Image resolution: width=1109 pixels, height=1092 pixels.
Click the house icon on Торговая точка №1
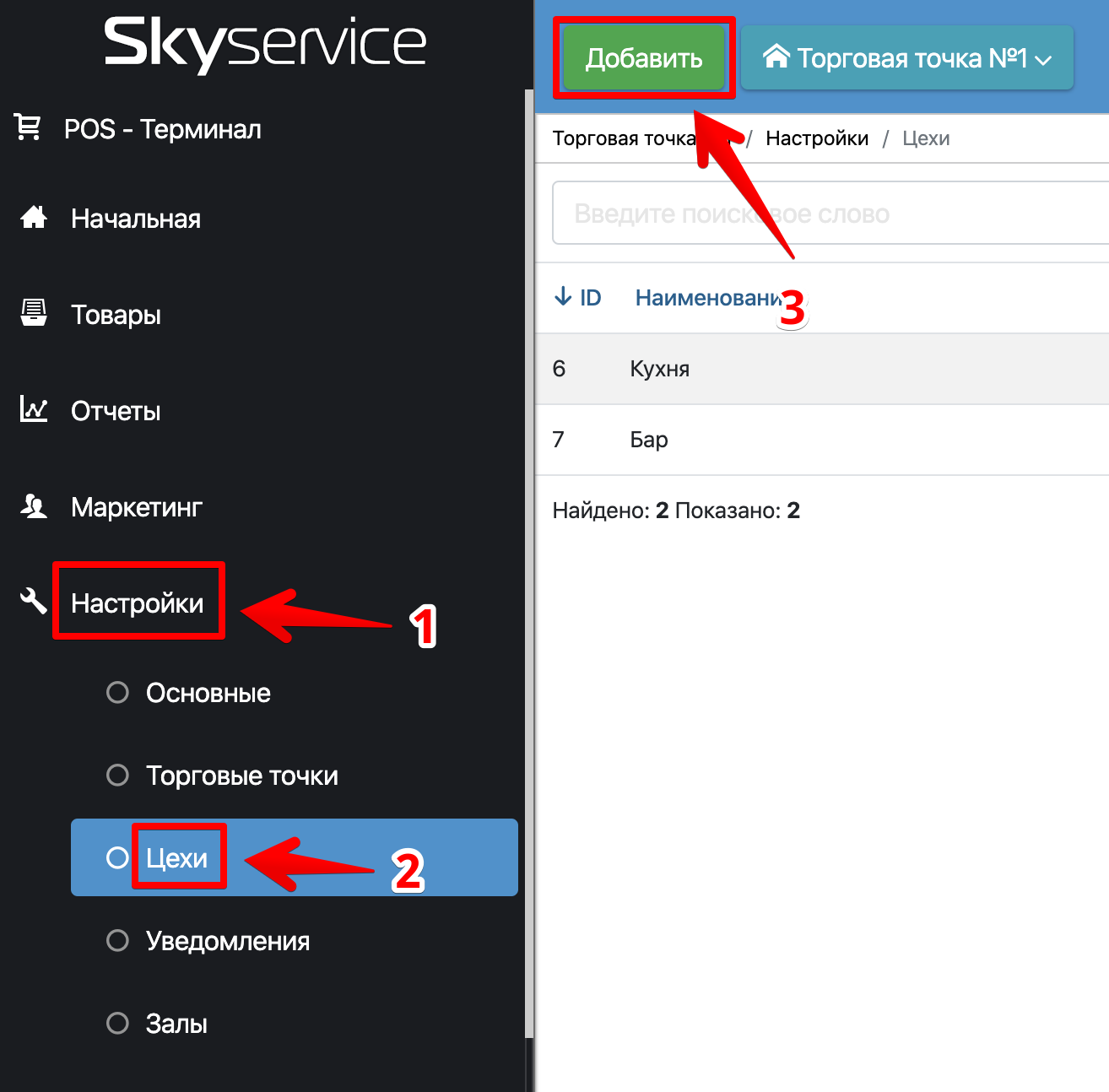(776, 57)
